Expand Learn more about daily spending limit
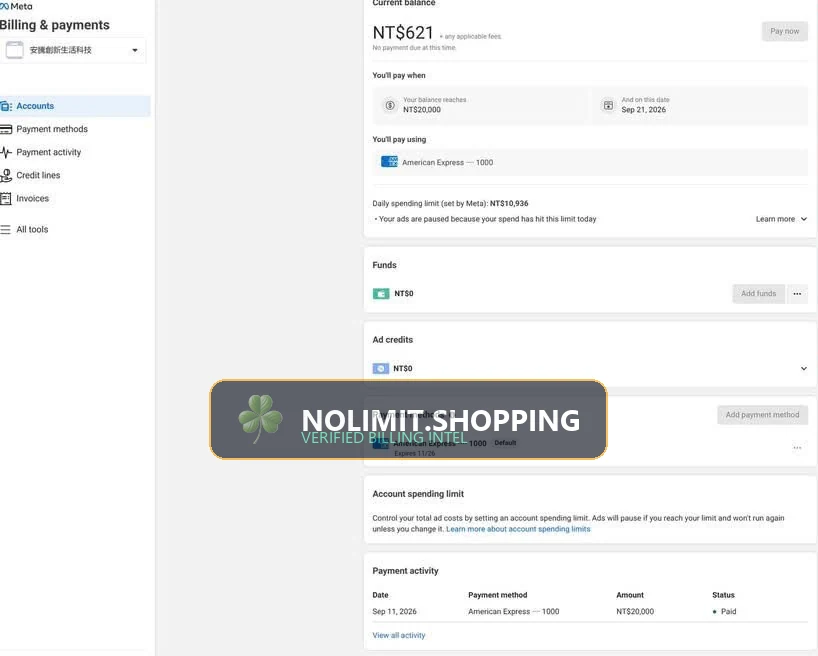The image size is (818, 656). click(x=781, y=219)
